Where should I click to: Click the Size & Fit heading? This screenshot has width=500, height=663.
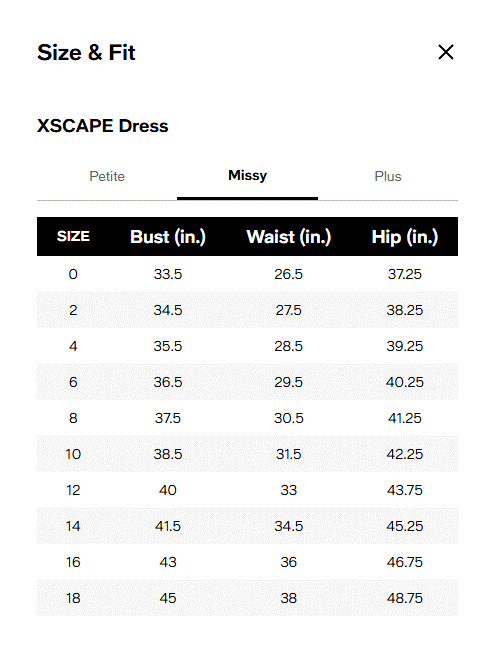(86, 53)
